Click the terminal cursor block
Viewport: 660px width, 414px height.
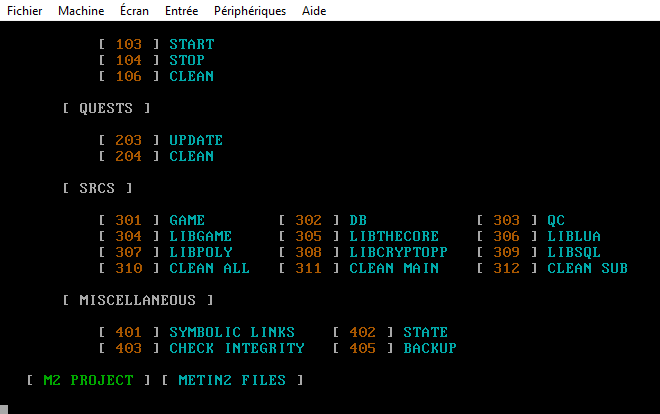click(4, 409)
